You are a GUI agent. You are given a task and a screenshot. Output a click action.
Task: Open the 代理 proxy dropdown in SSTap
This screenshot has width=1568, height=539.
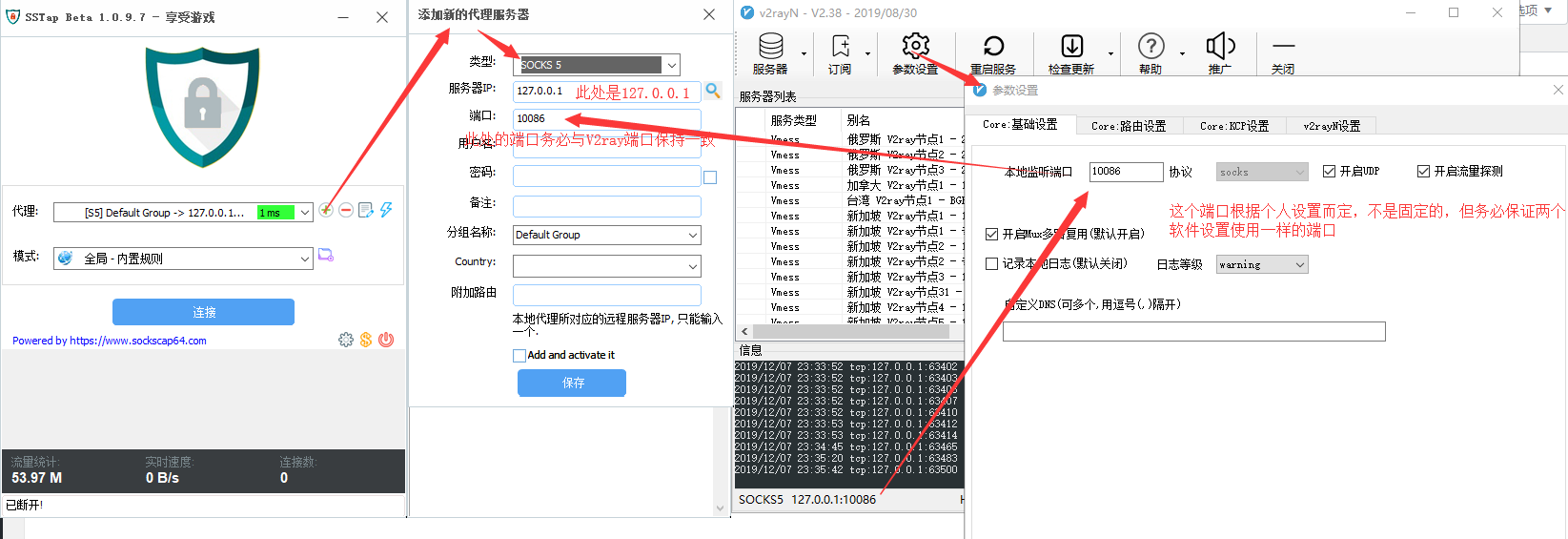[183, 213]
